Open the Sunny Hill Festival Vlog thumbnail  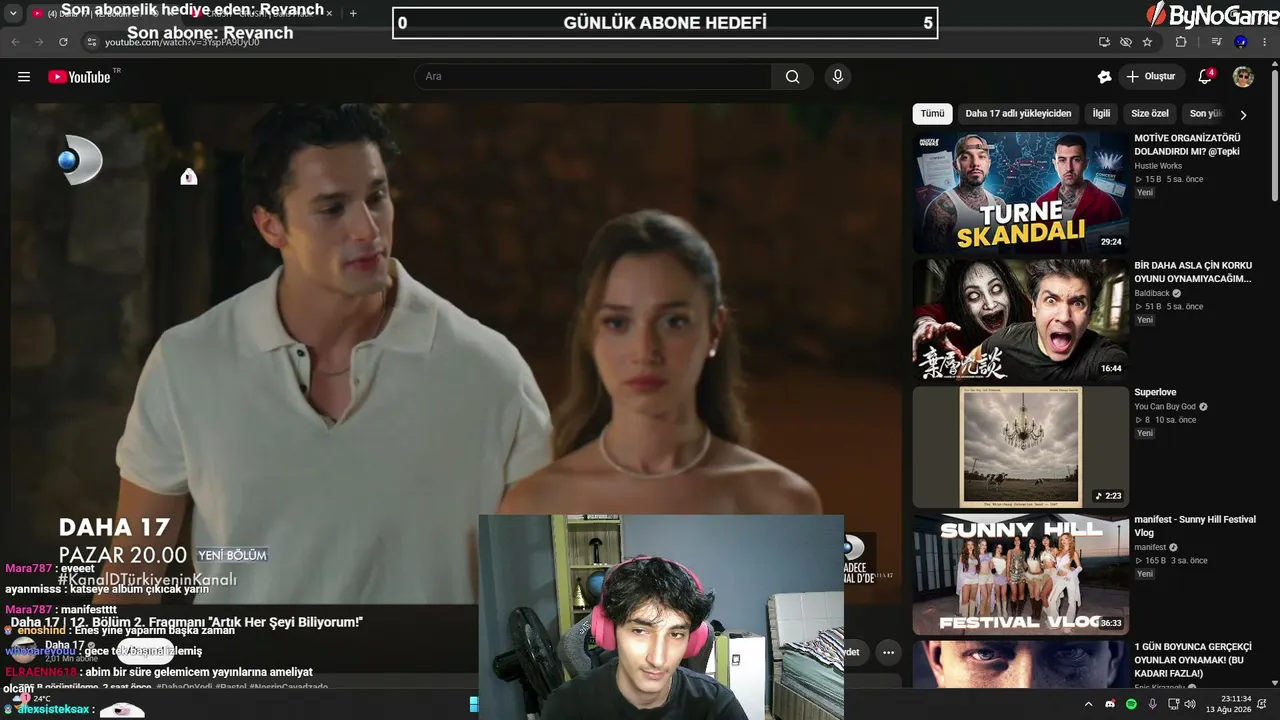pyautogui.click(x=1020, y=574)
